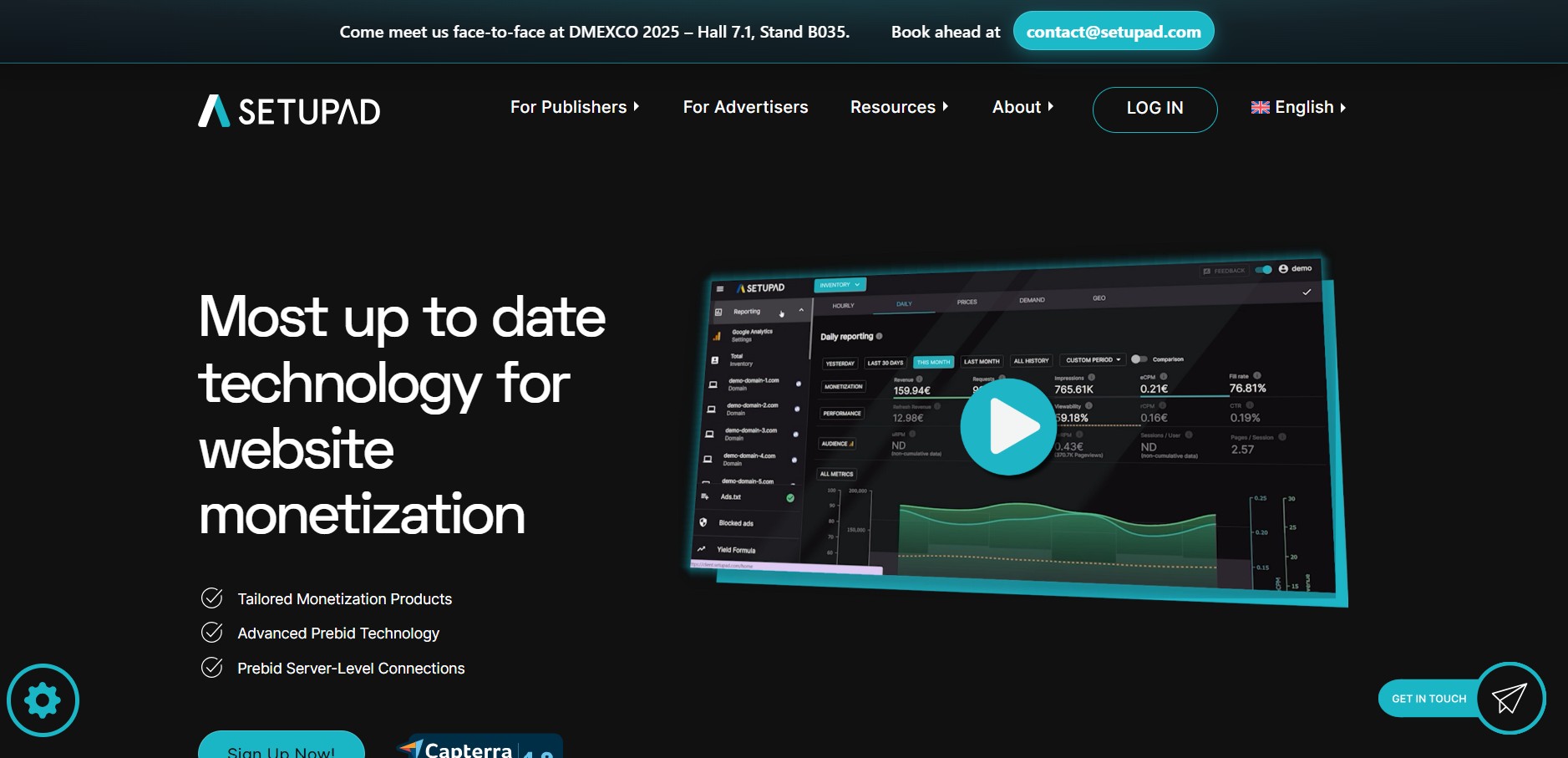This screenshot has height=758, width=1568.
Task: Click the Sign Up Now button
Action: [281, 750]
